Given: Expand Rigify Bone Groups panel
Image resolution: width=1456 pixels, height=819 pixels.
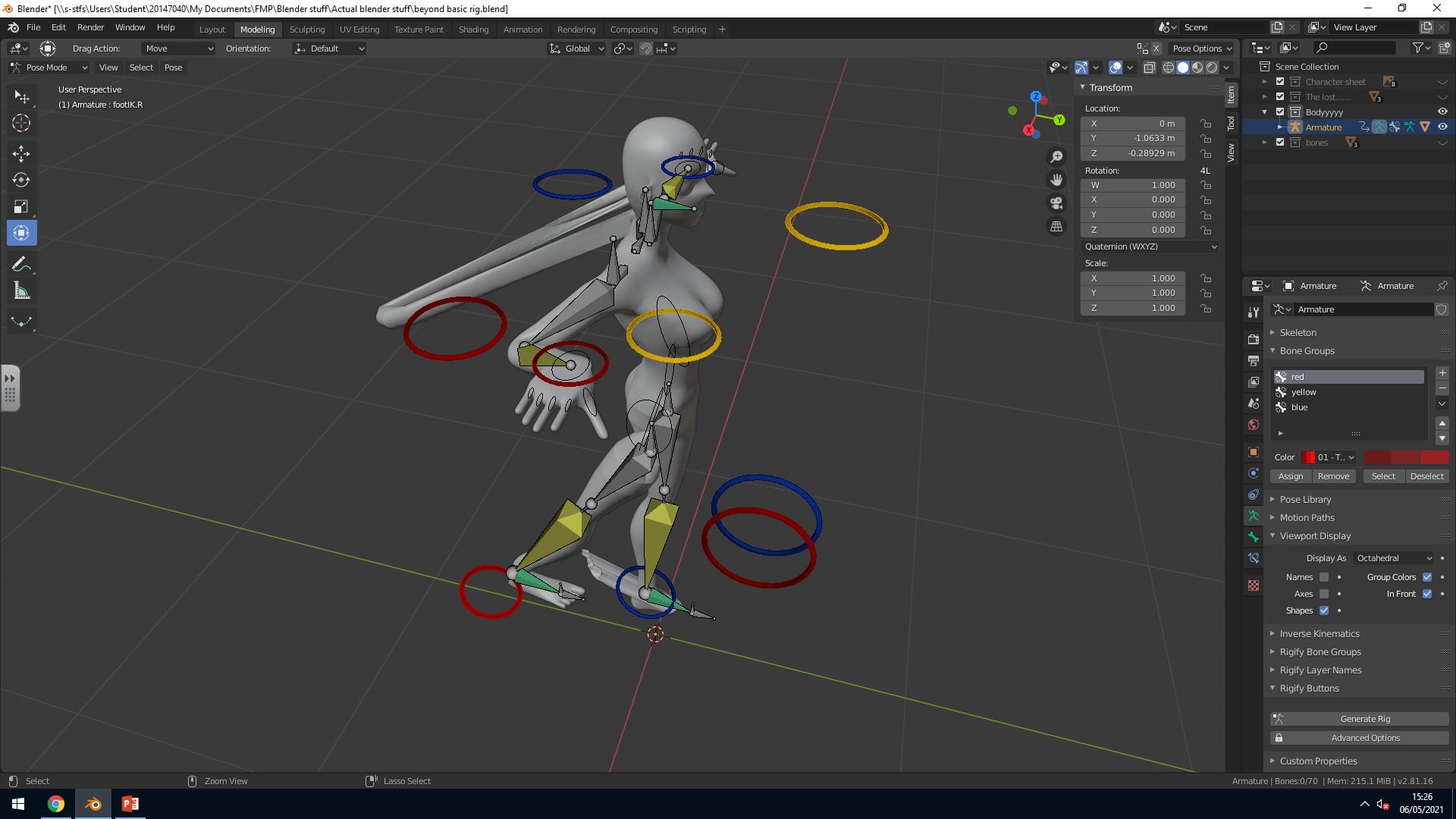Looking at the screenshot, I should click(1320, 651).
